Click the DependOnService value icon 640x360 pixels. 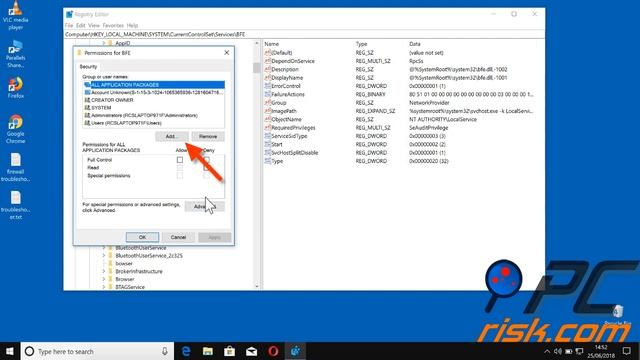coord(268,61)
